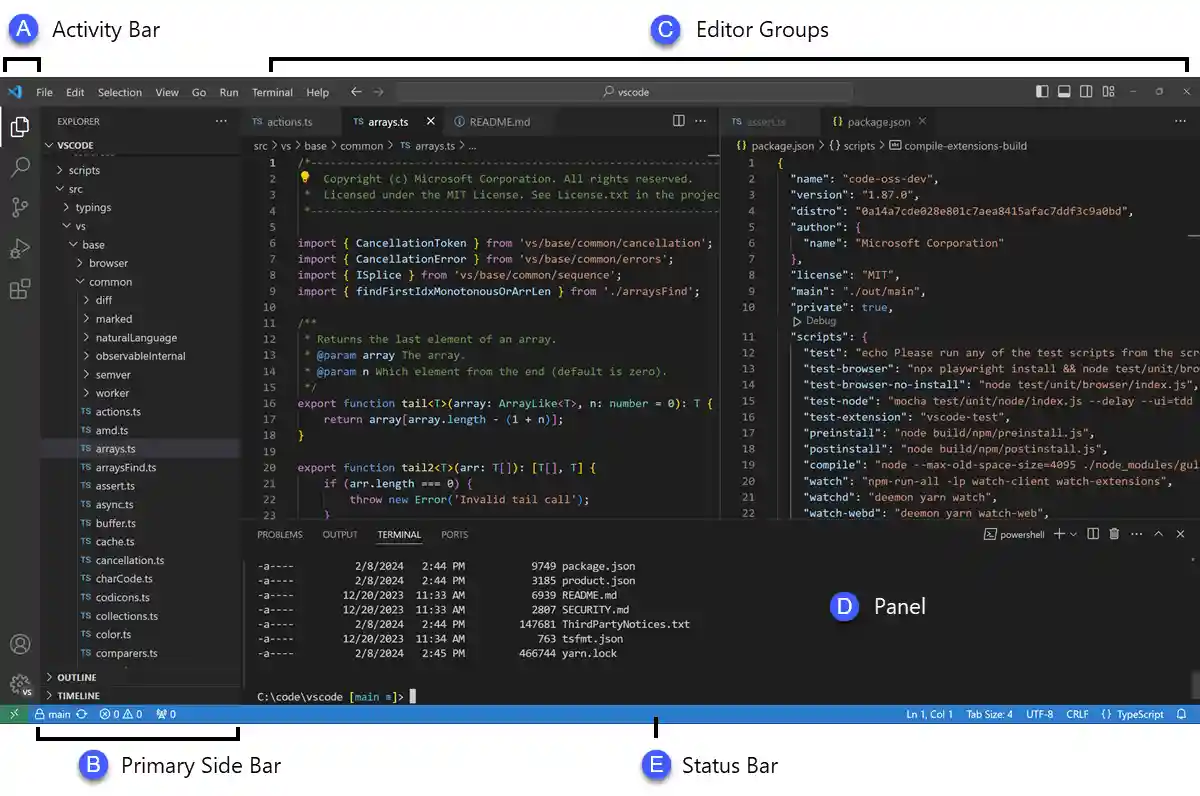1200x796 pixels.
Task: Open the main branch status bar item
Action: 54,714
